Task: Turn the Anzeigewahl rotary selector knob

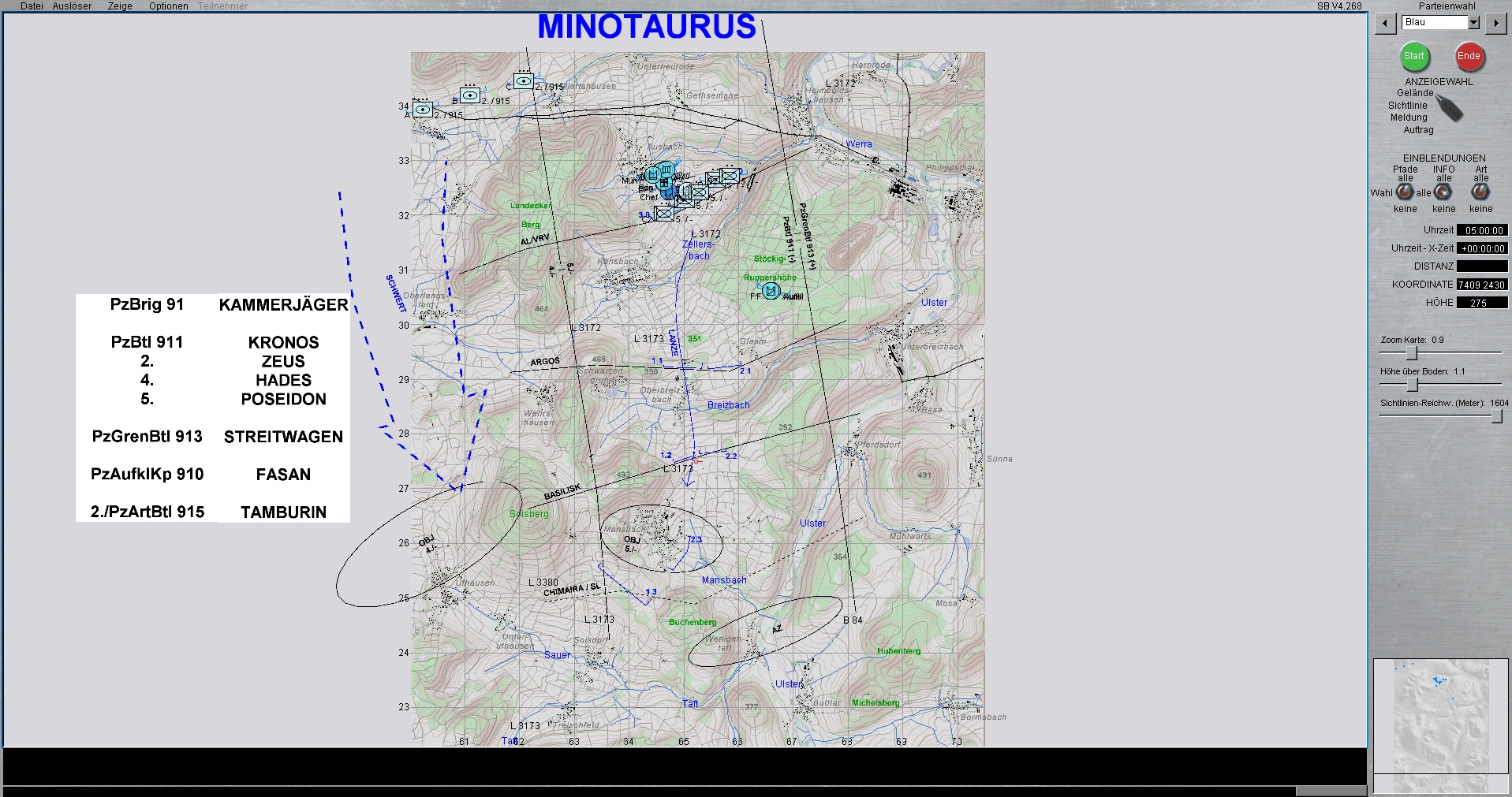Action: coord(1448,107)
